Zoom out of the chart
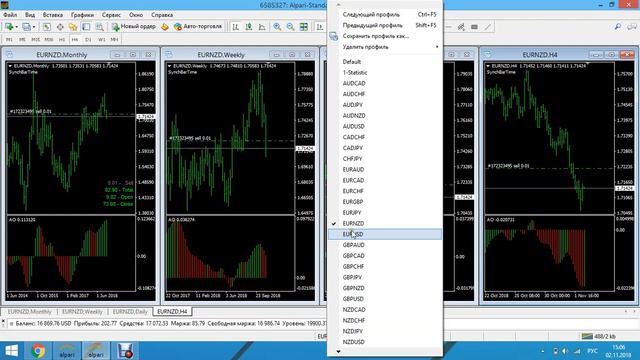The image size is (640, 360). pos(290,27)
